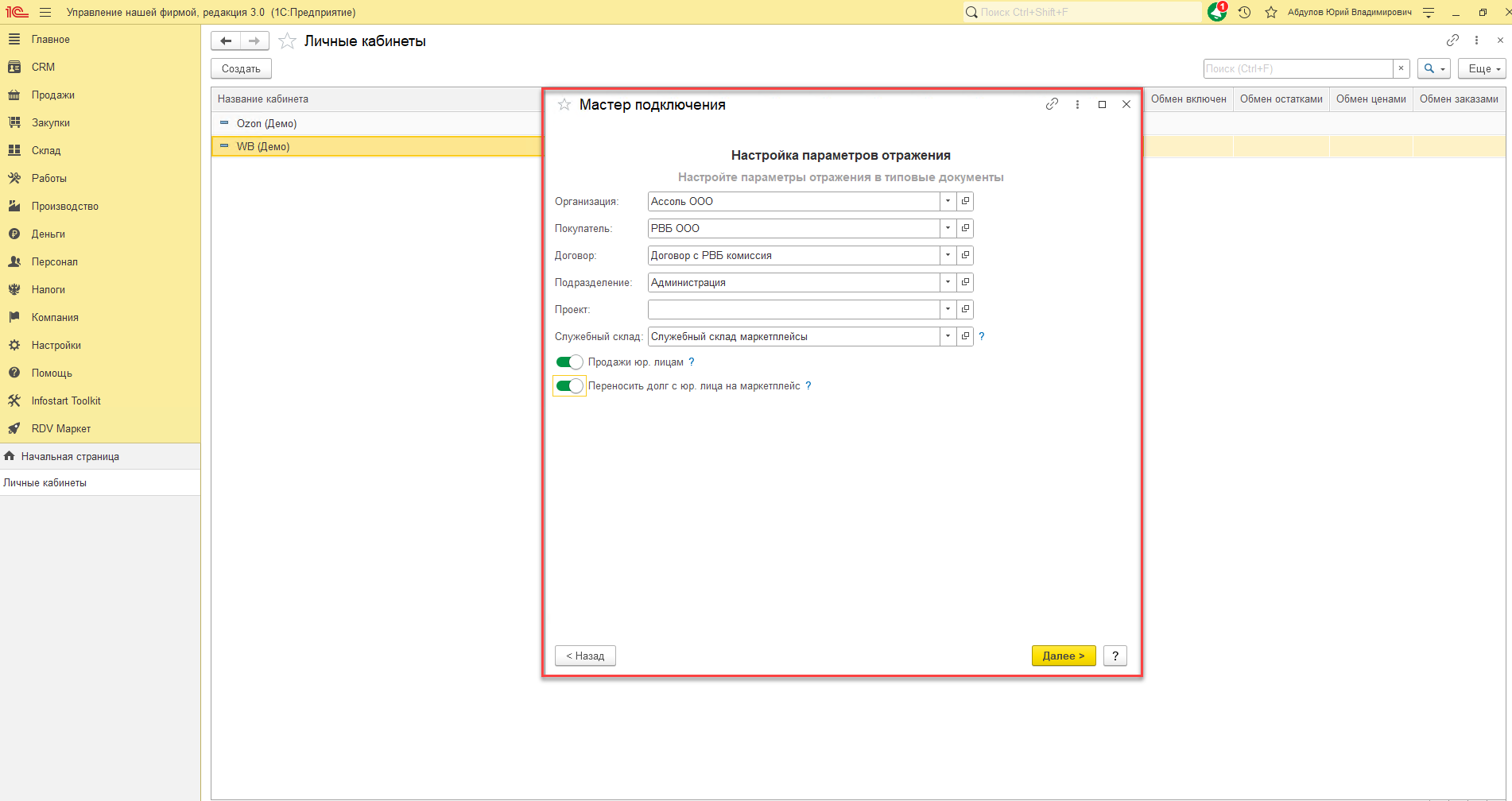
Task: Select the Ozon (Демо) row
Action: (x=266, y=123)
